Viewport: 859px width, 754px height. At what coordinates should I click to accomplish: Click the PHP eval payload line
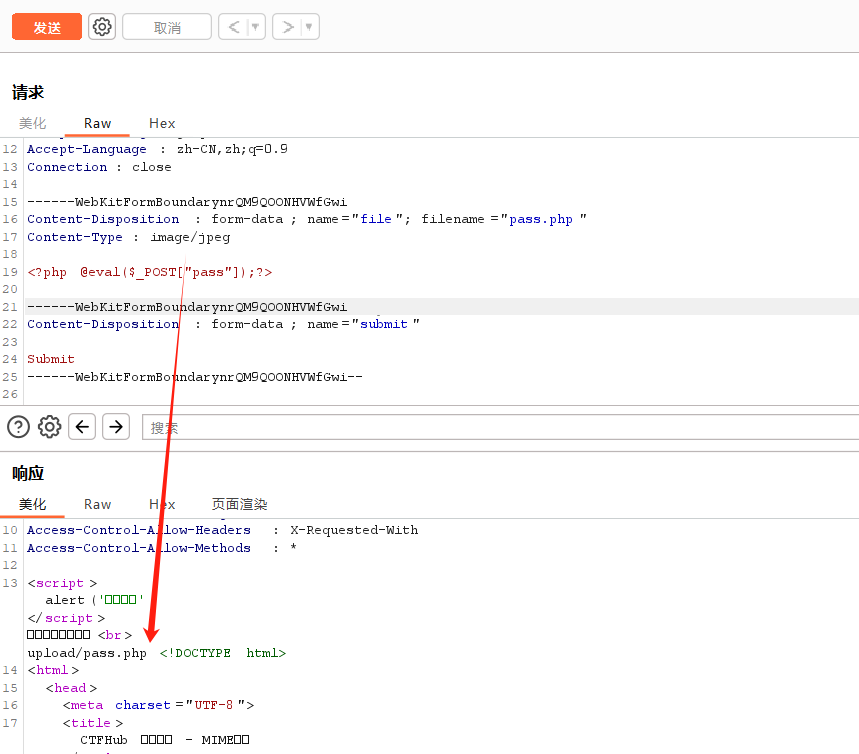point(150,272)
